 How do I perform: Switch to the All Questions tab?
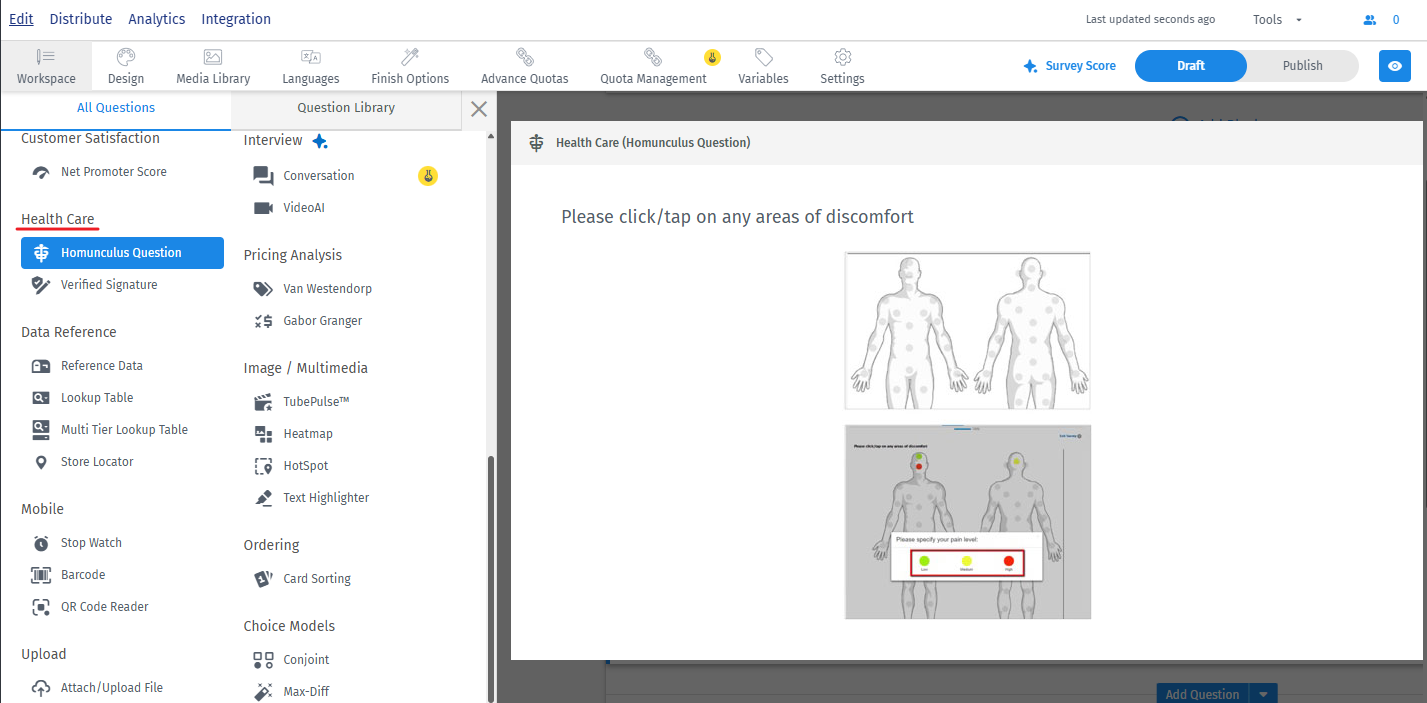(x=116, y=108)
